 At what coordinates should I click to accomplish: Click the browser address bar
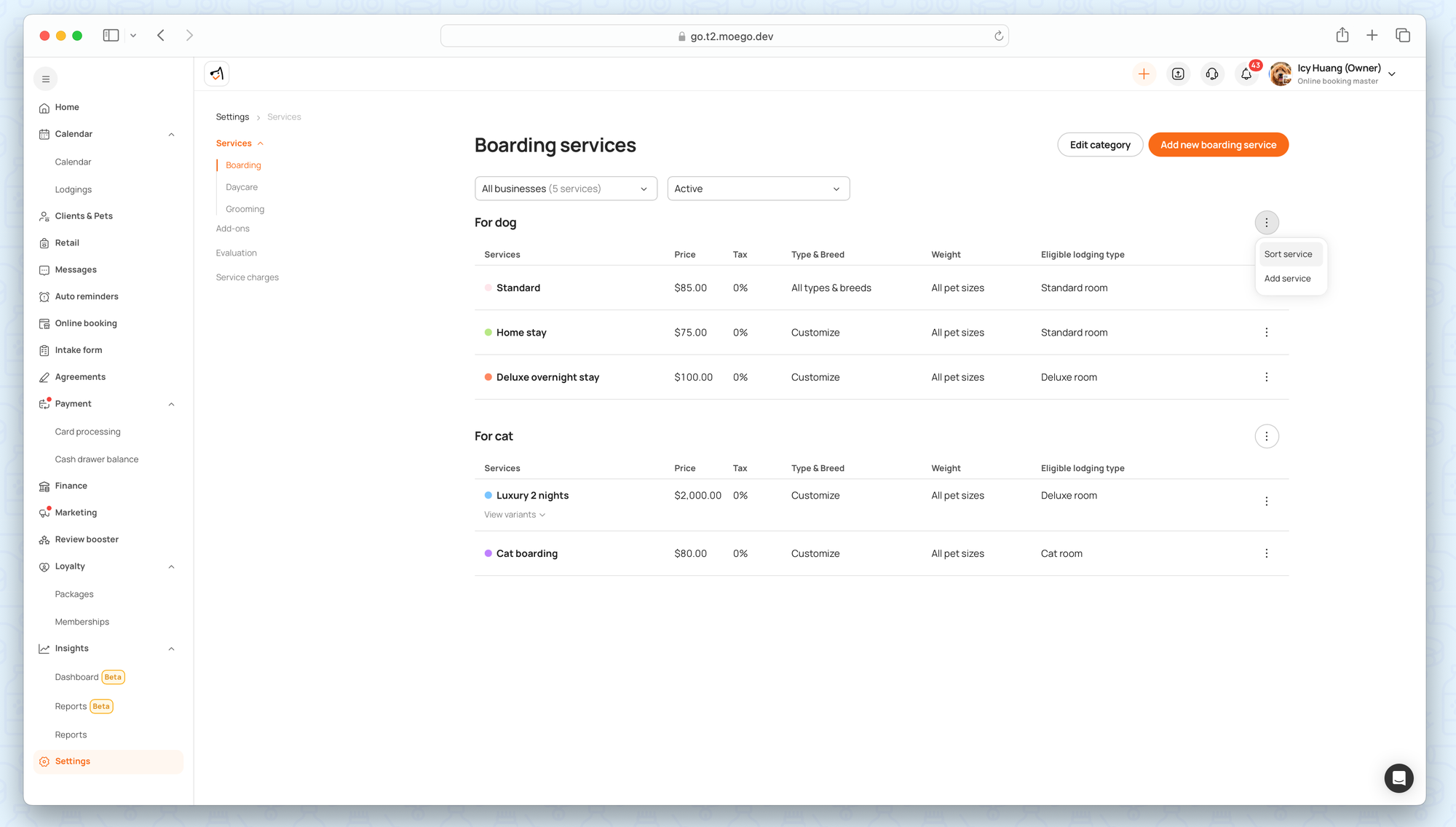point(724,36)
